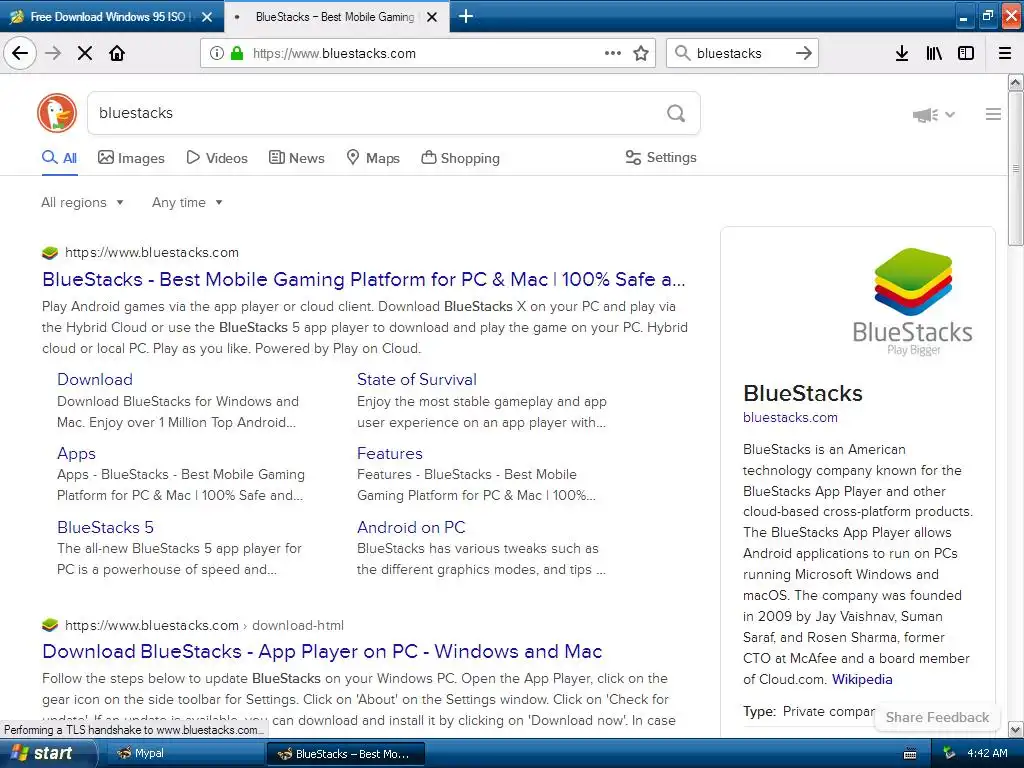The height and width of the screenshot is (768, 1024).
Task: Stop loading the page with the X button
Action: point(85,53)
